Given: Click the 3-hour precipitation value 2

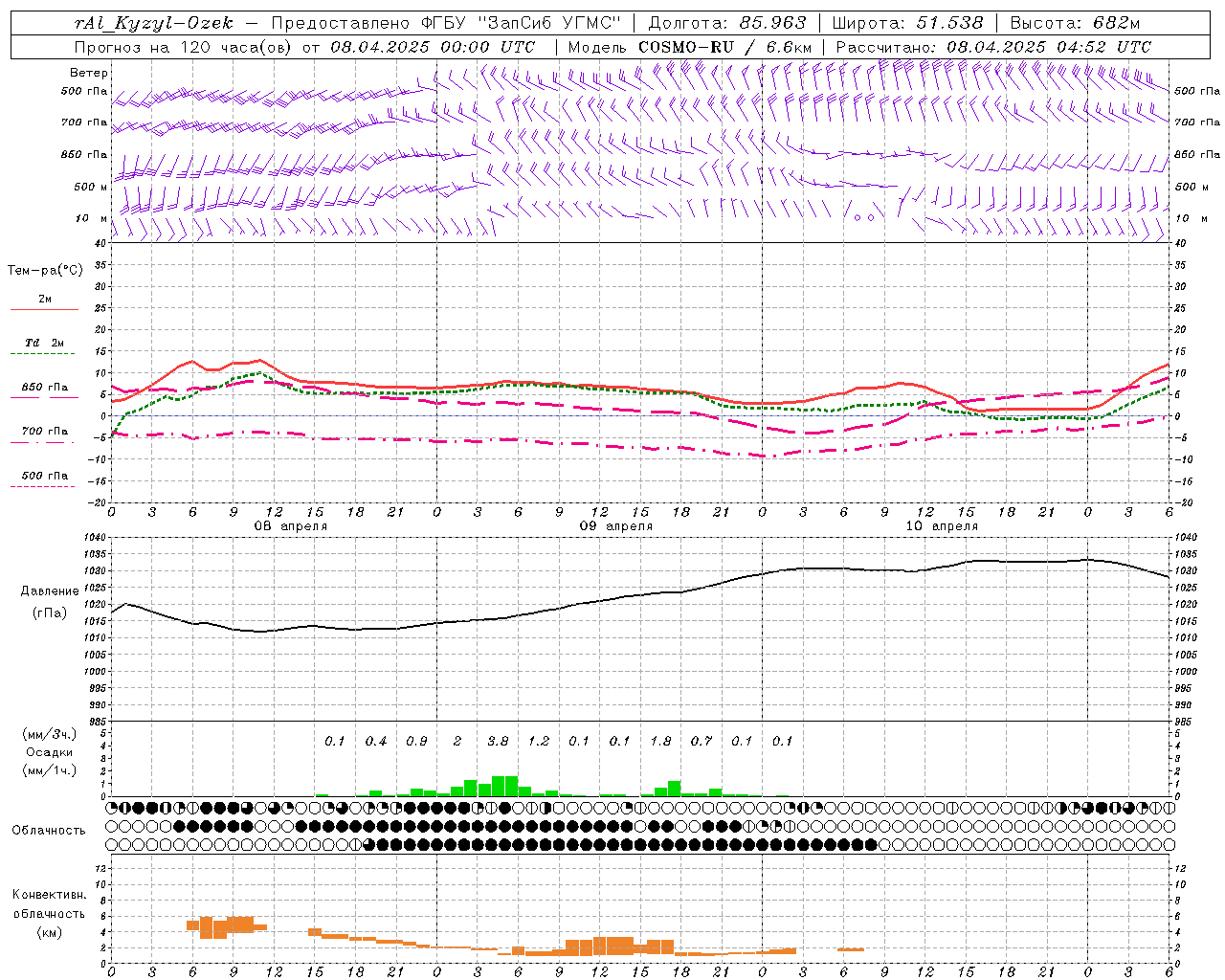Looking at the screenshot, I should tap(457, 742).
